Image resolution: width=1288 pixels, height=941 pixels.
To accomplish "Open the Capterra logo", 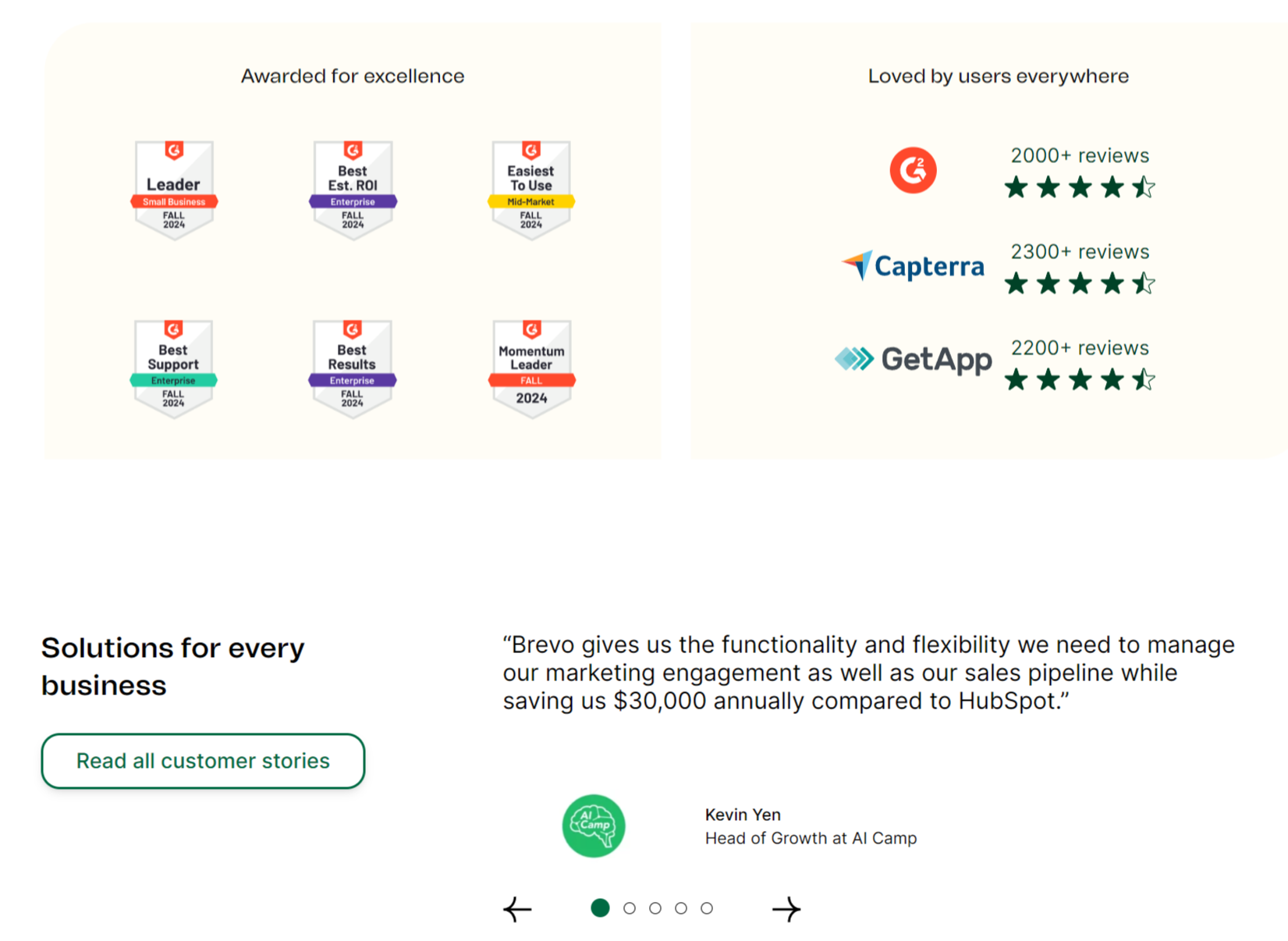I will coord(913,266).
